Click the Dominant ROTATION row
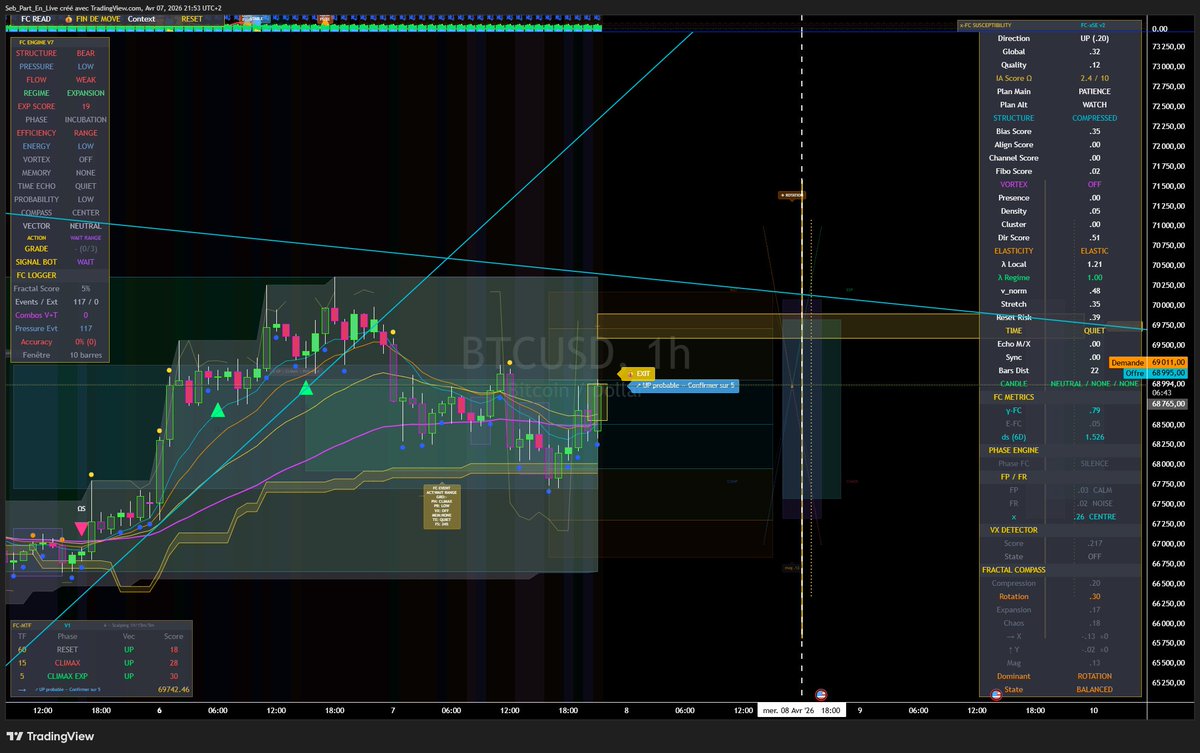Viewport: 1200px width, 753px height. tap(1060, 676)
